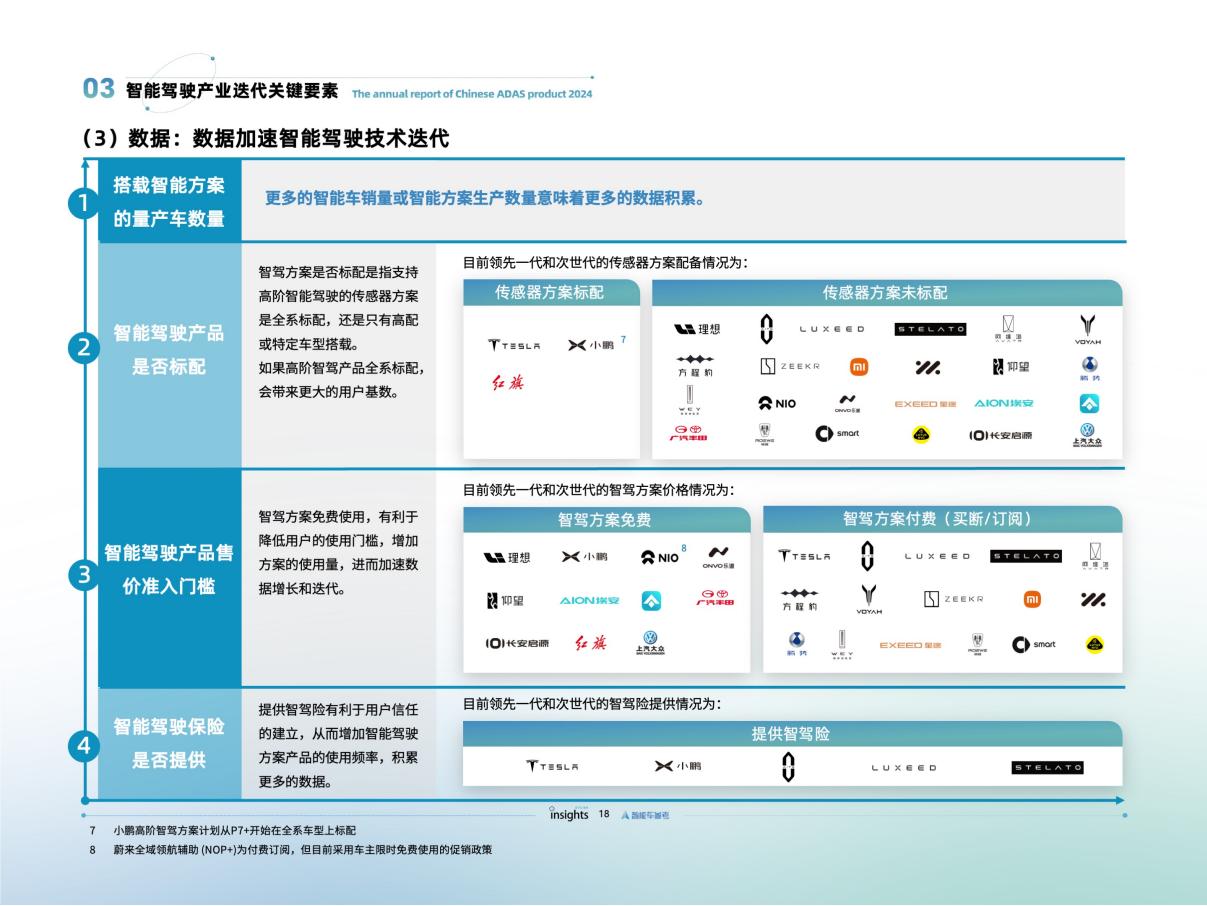The width and height of the screenshot is (1207, 906).
Task: Click the 红旗 logo under 传感器方案标配
Action: point(506,383)
